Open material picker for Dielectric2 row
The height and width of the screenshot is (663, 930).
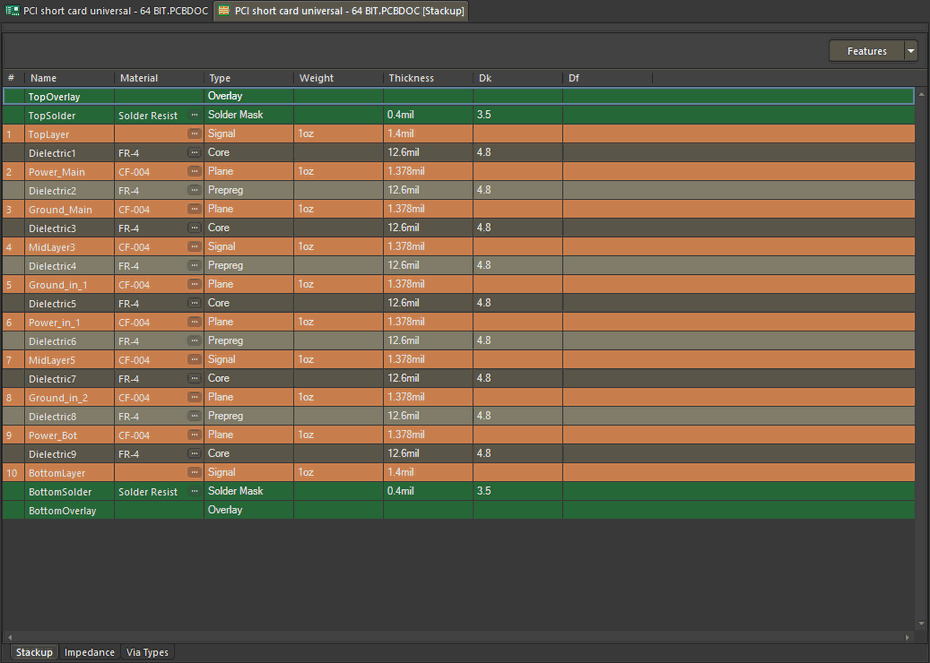point(195,190)
